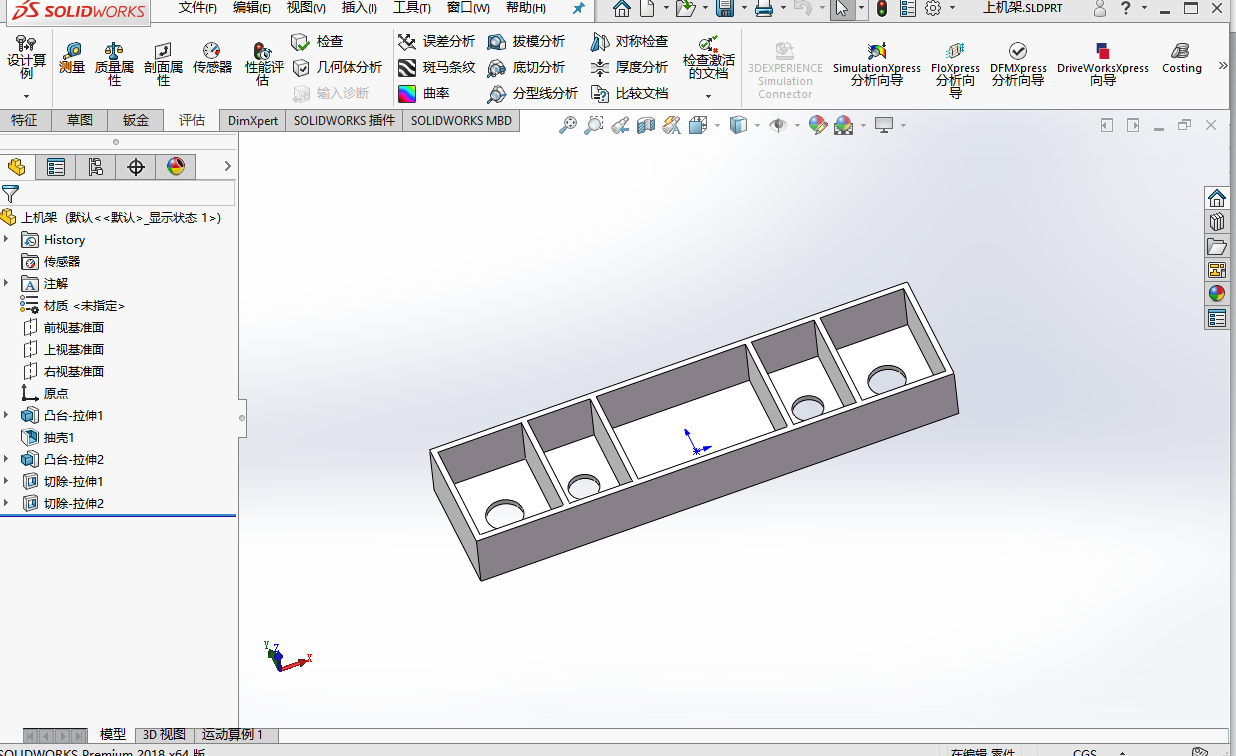Image resolution: width=1236 pixels, height=756 pixels.
Task: Select the 原点 origin item
Action: [x=45, y=393]
